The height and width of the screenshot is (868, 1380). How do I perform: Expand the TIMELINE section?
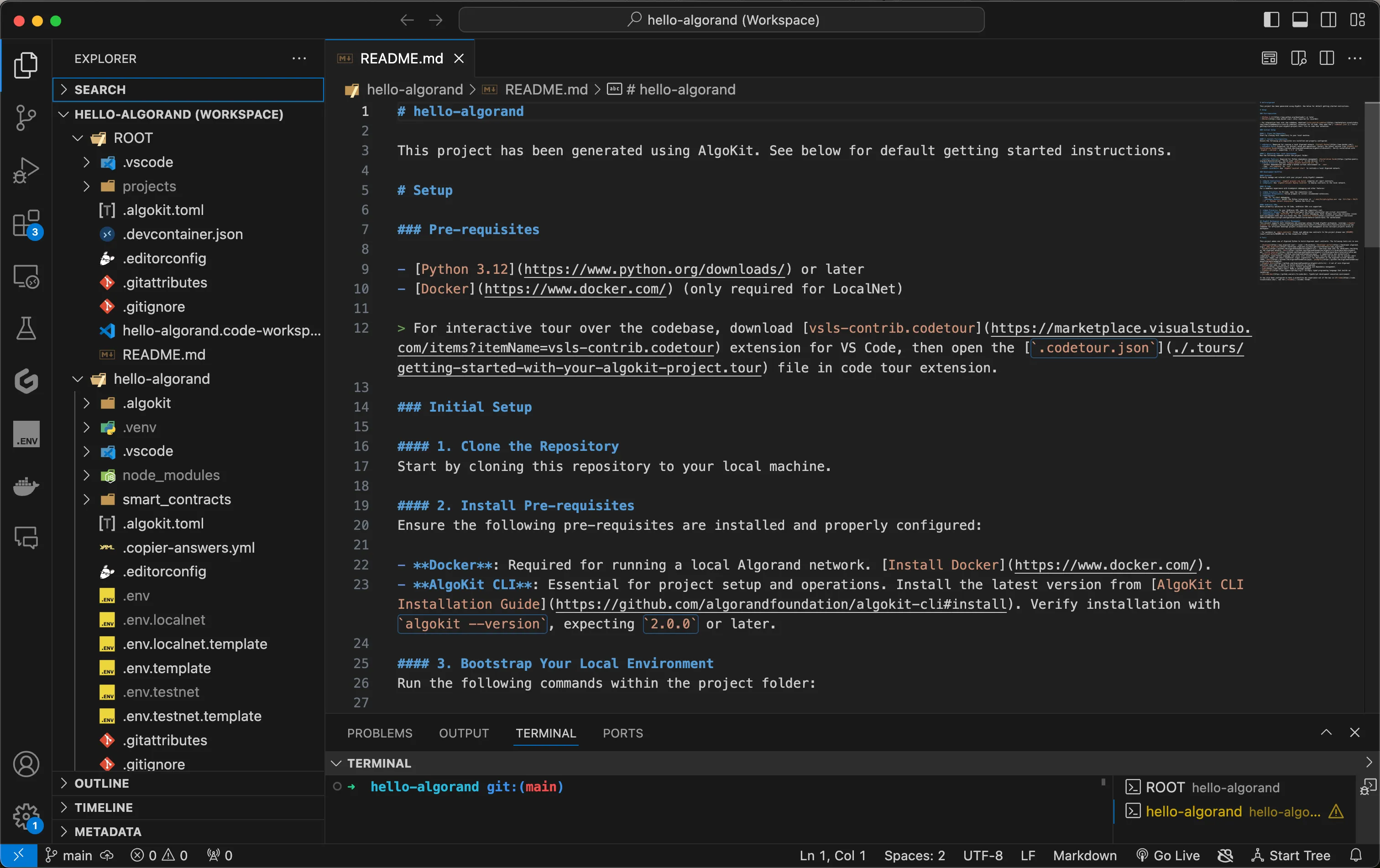point(188,807)
